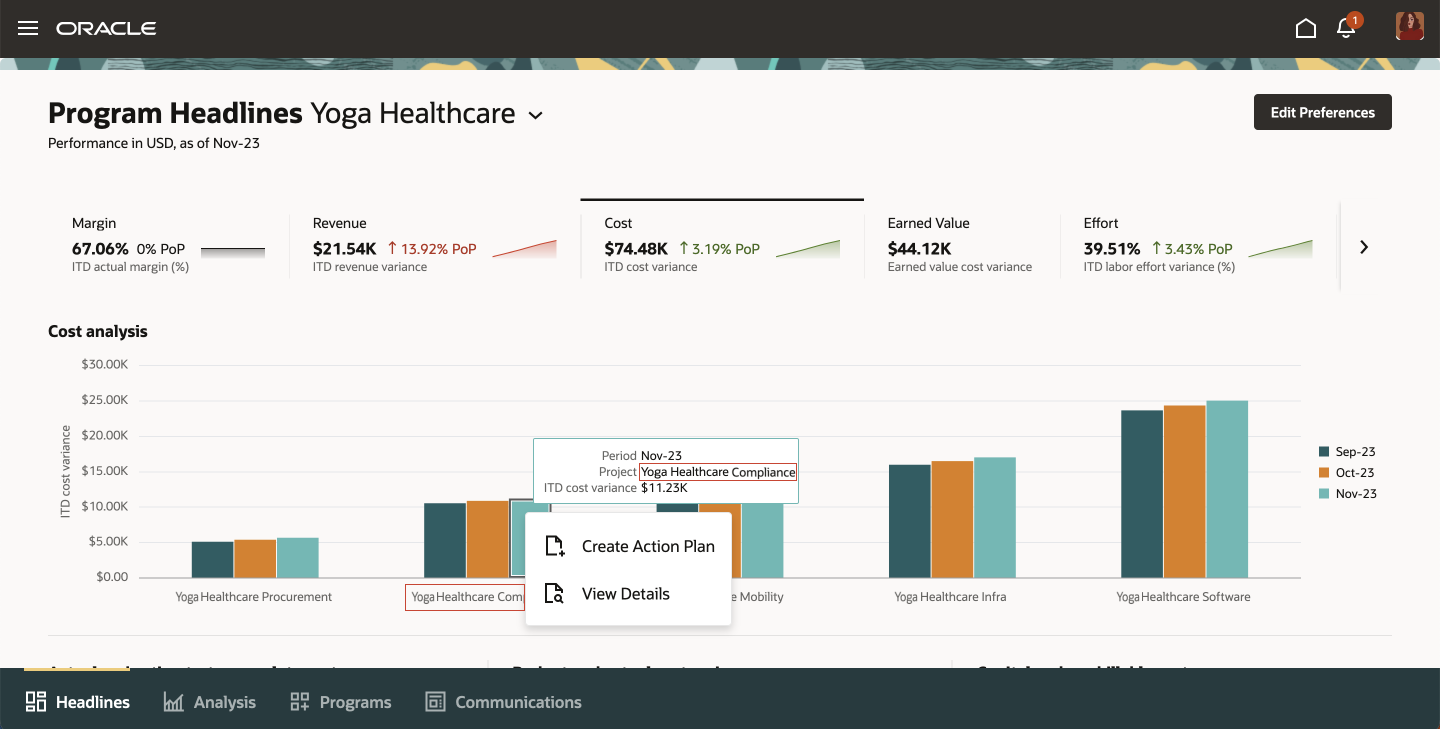Switch to the Analysis tab
This screenshot has height=729, width=1440.
point(209,702)
